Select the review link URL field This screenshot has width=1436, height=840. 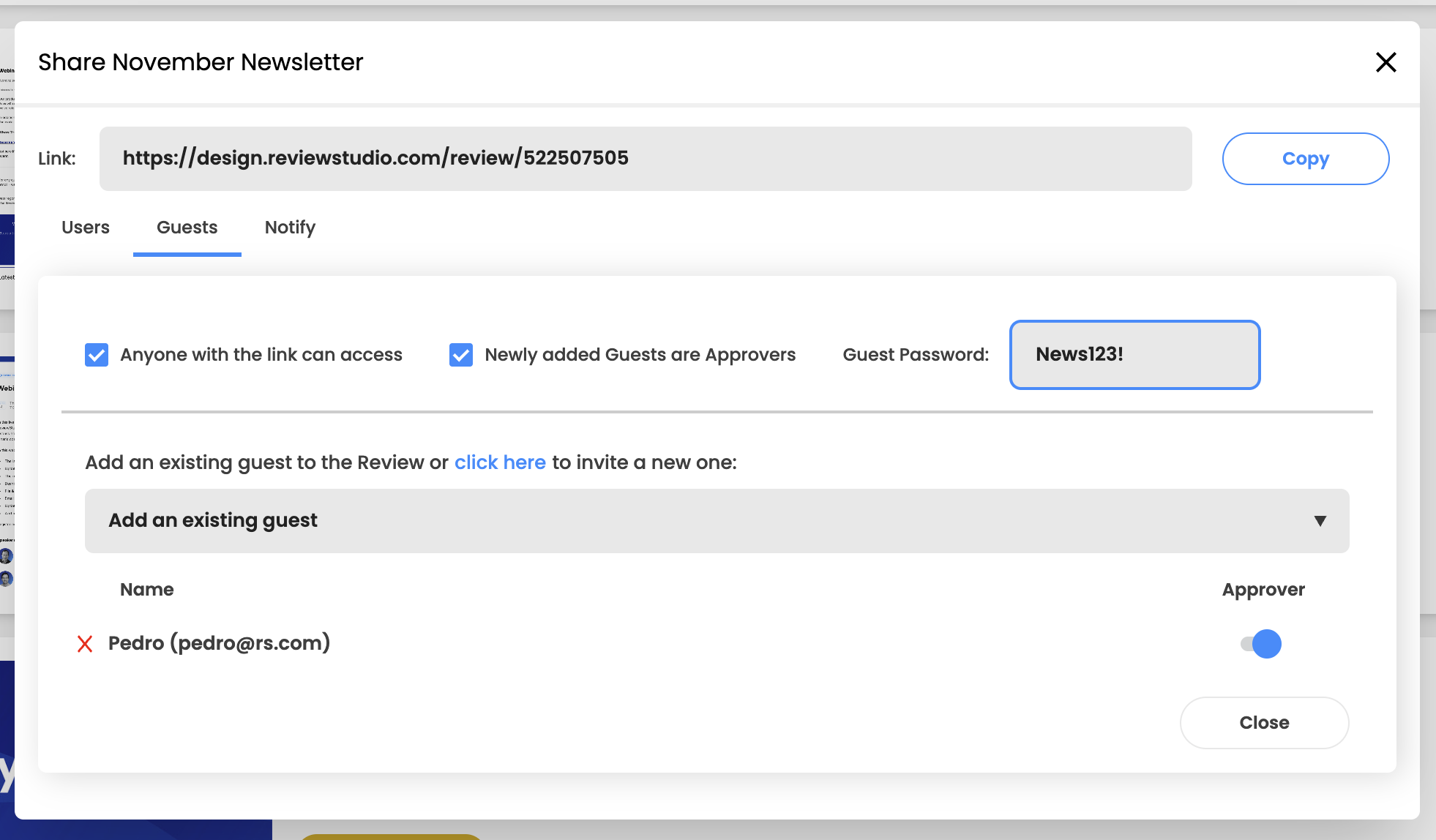click(x=646, y=159)
